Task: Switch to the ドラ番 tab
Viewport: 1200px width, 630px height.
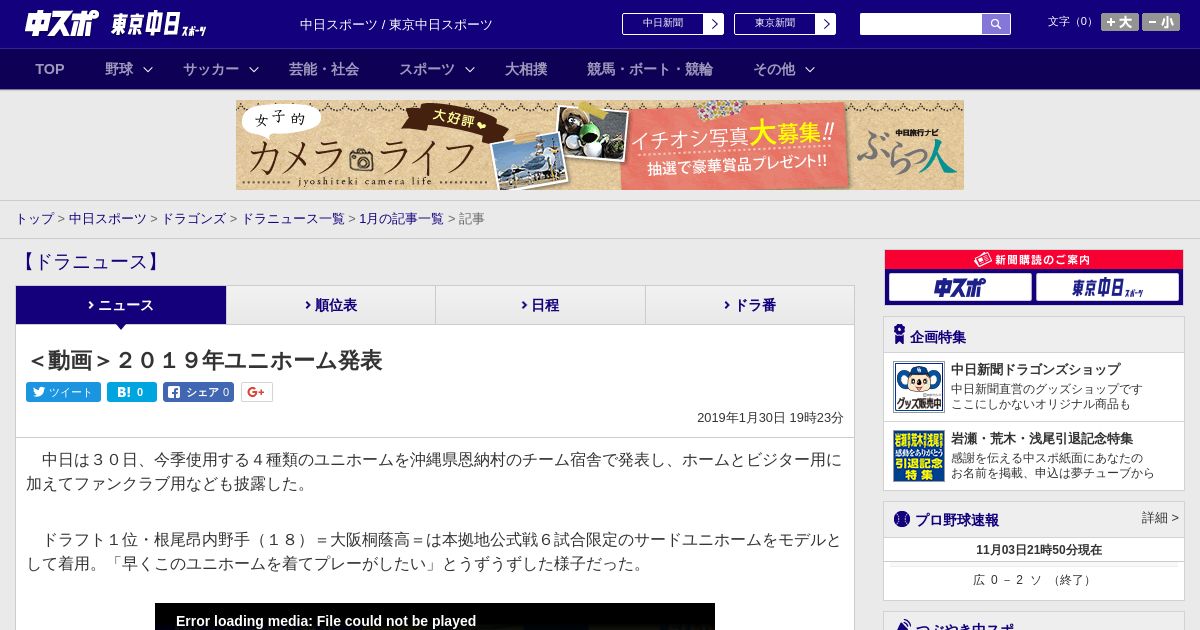Action: click(x=750, y=305)
